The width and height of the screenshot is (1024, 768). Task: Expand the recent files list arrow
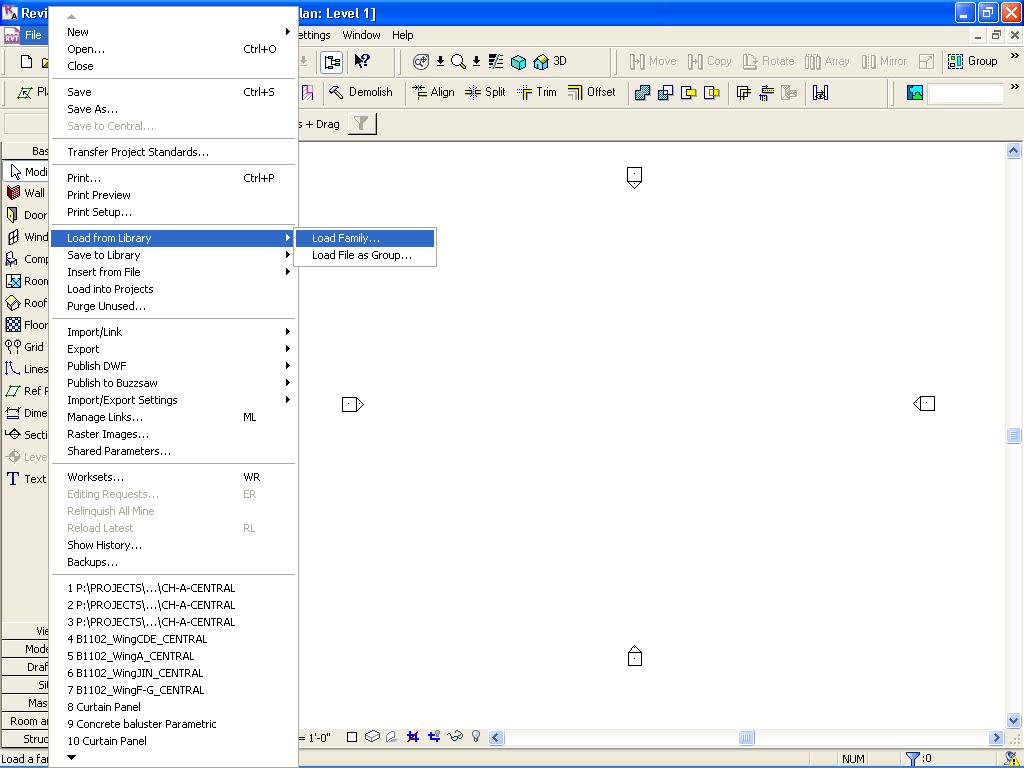tap(72, 758)
